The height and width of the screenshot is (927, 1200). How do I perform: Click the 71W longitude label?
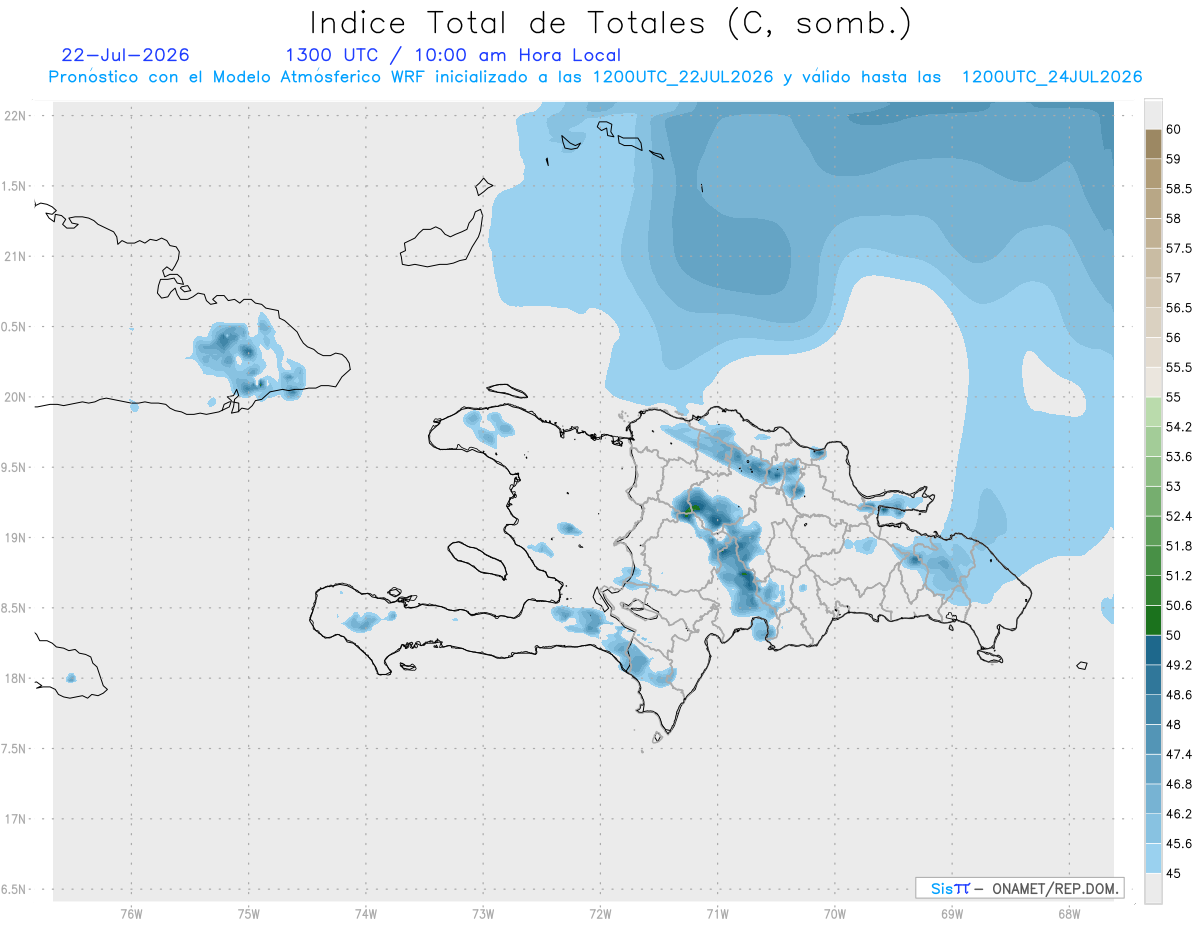coord(717,913)
